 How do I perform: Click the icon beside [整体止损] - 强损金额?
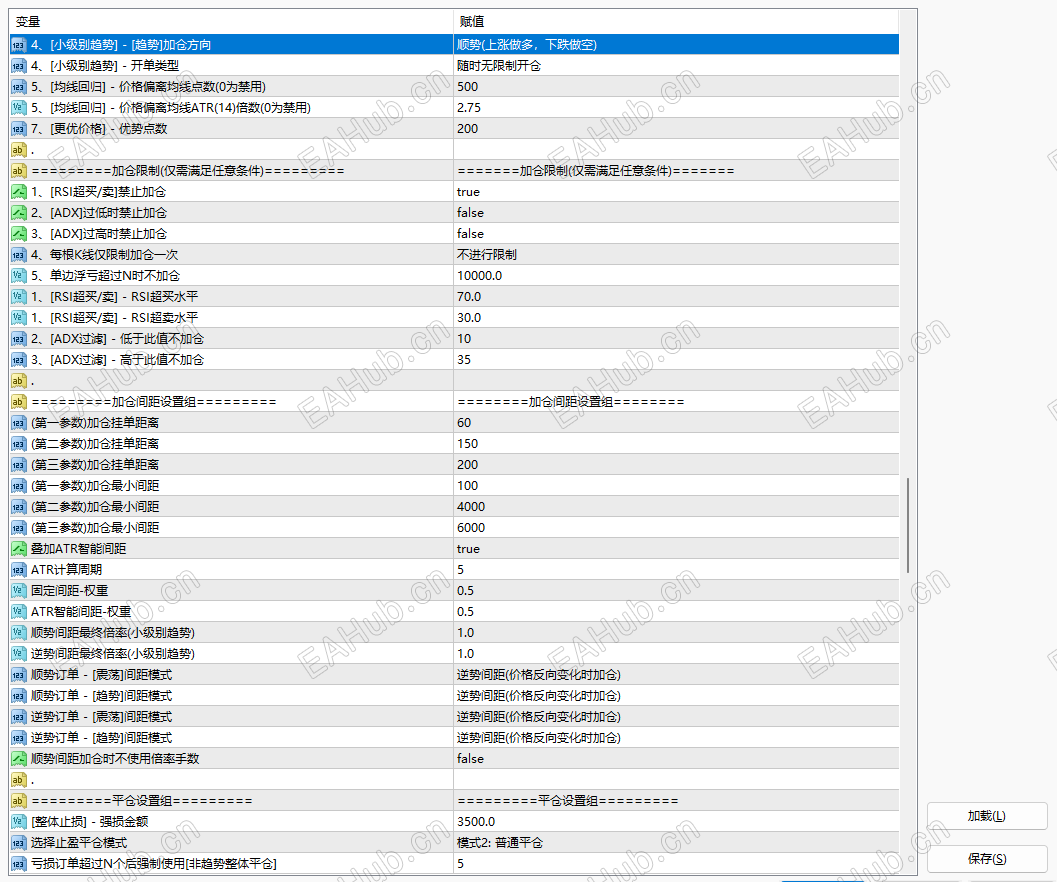tap(18, 822)
